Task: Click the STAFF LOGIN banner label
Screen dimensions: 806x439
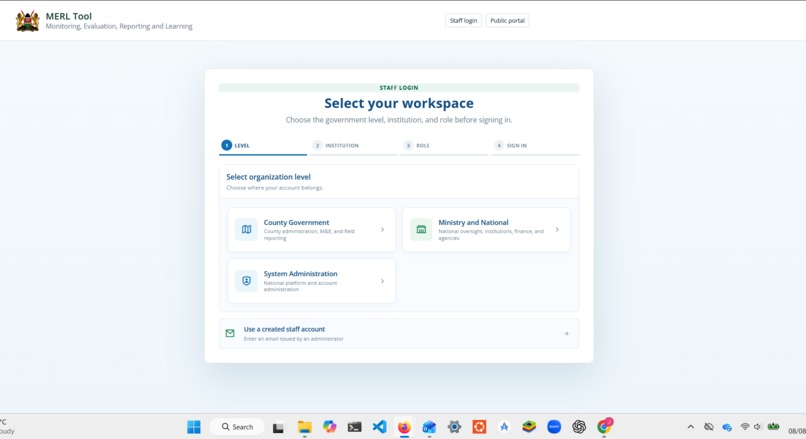Action: coord(399,88)
